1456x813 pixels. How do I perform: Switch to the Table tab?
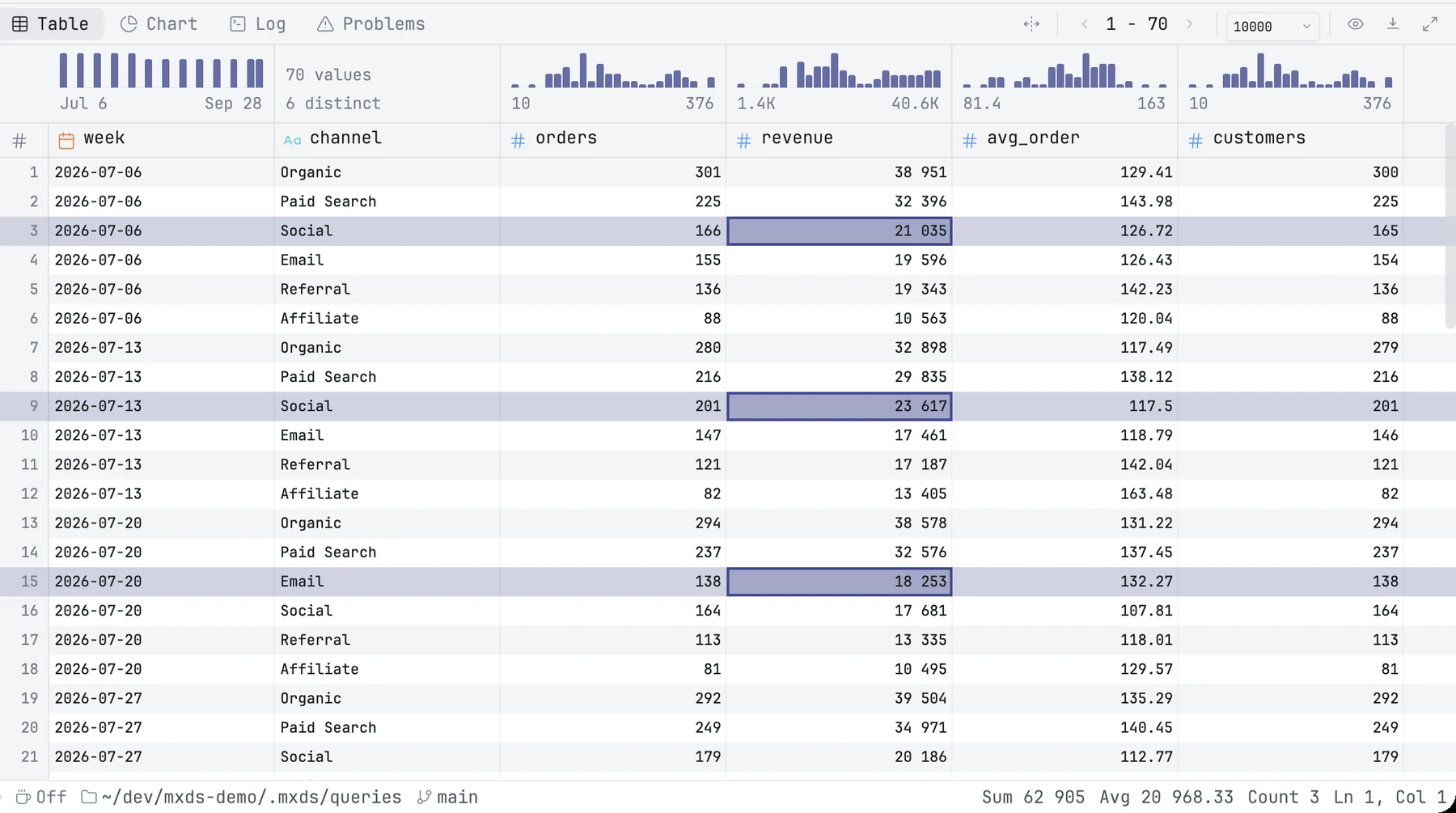(51, 24)
